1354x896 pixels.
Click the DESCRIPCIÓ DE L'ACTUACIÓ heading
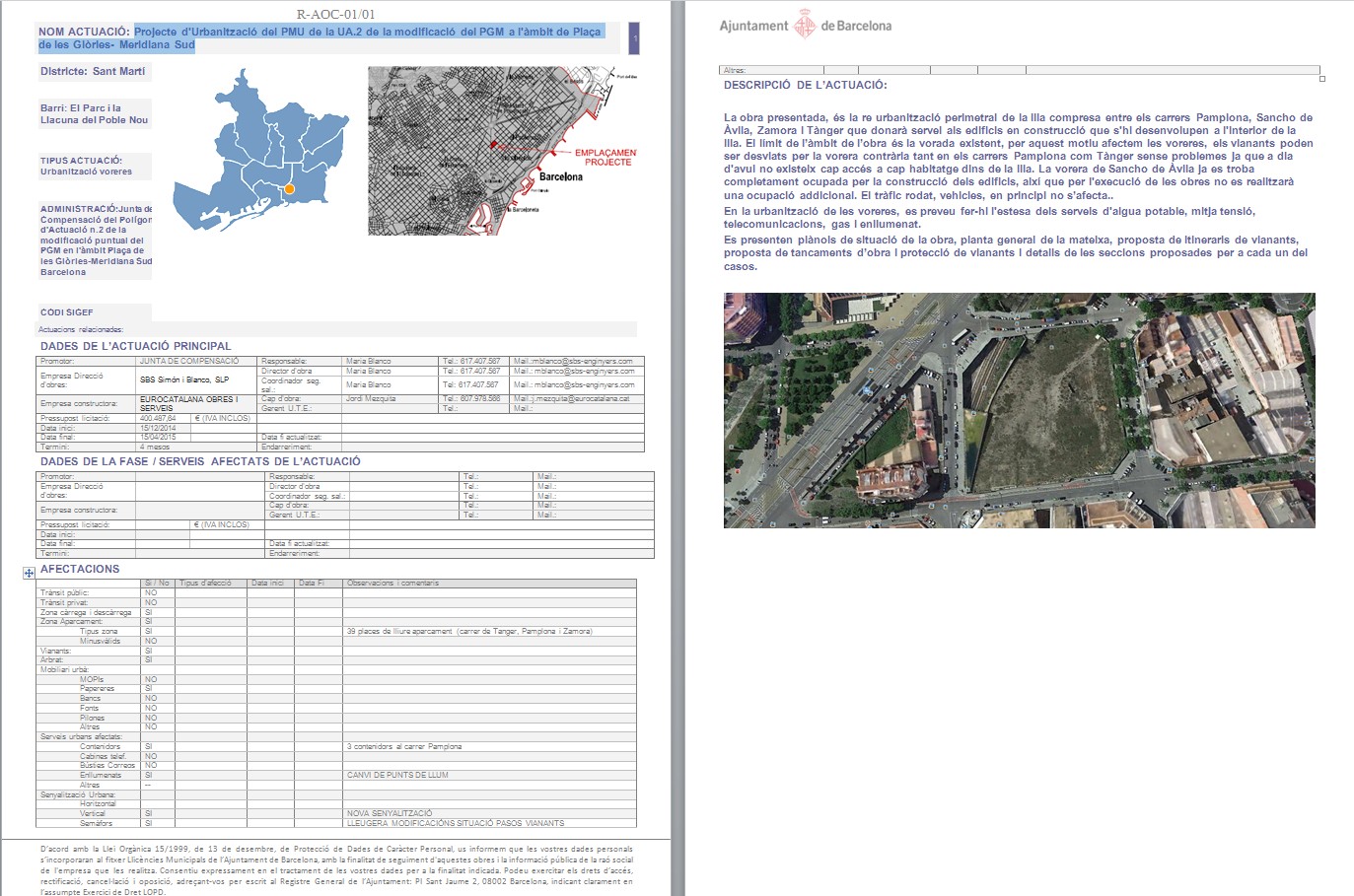(805, 86)
